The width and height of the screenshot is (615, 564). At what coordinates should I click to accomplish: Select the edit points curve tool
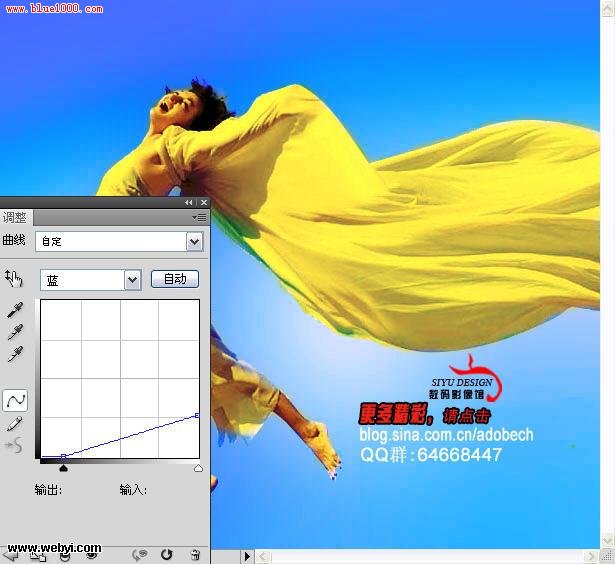[x=15, y=400]
